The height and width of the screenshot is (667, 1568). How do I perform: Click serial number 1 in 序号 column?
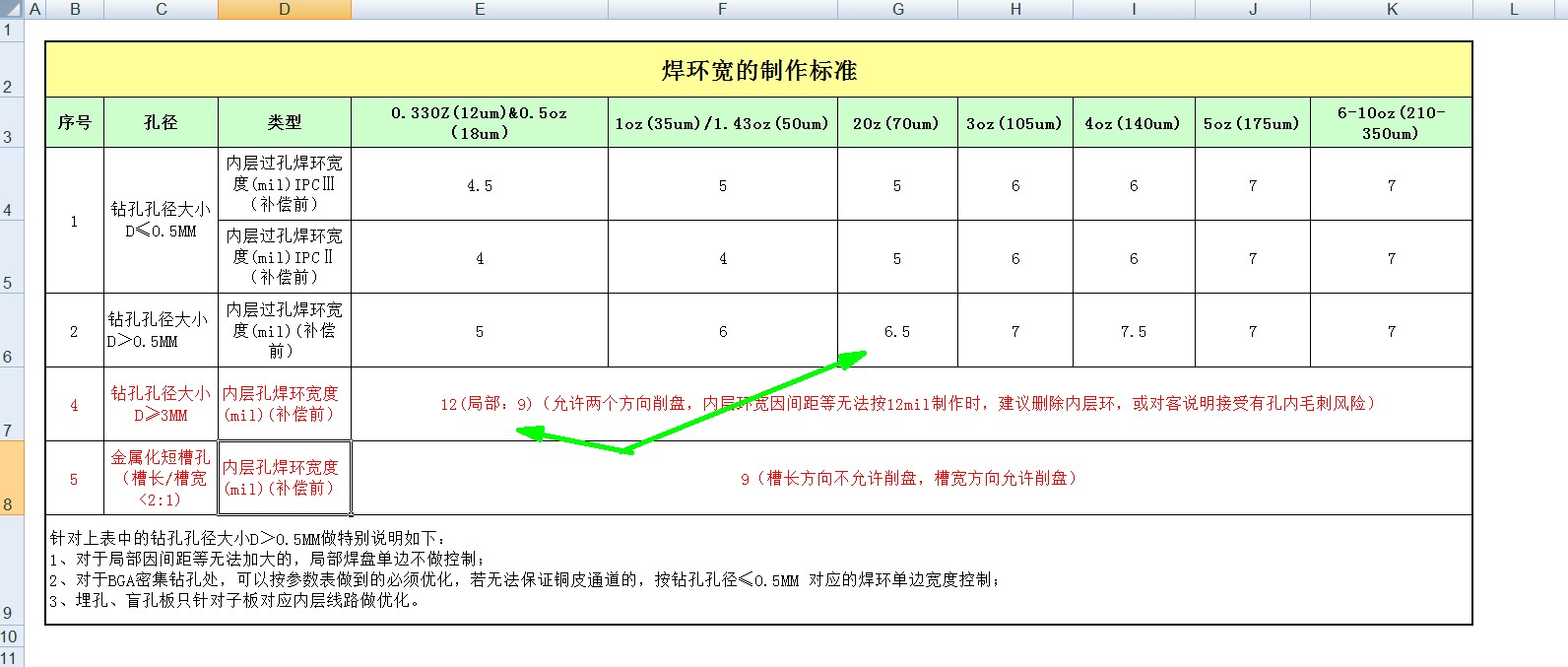pos(75,220)
